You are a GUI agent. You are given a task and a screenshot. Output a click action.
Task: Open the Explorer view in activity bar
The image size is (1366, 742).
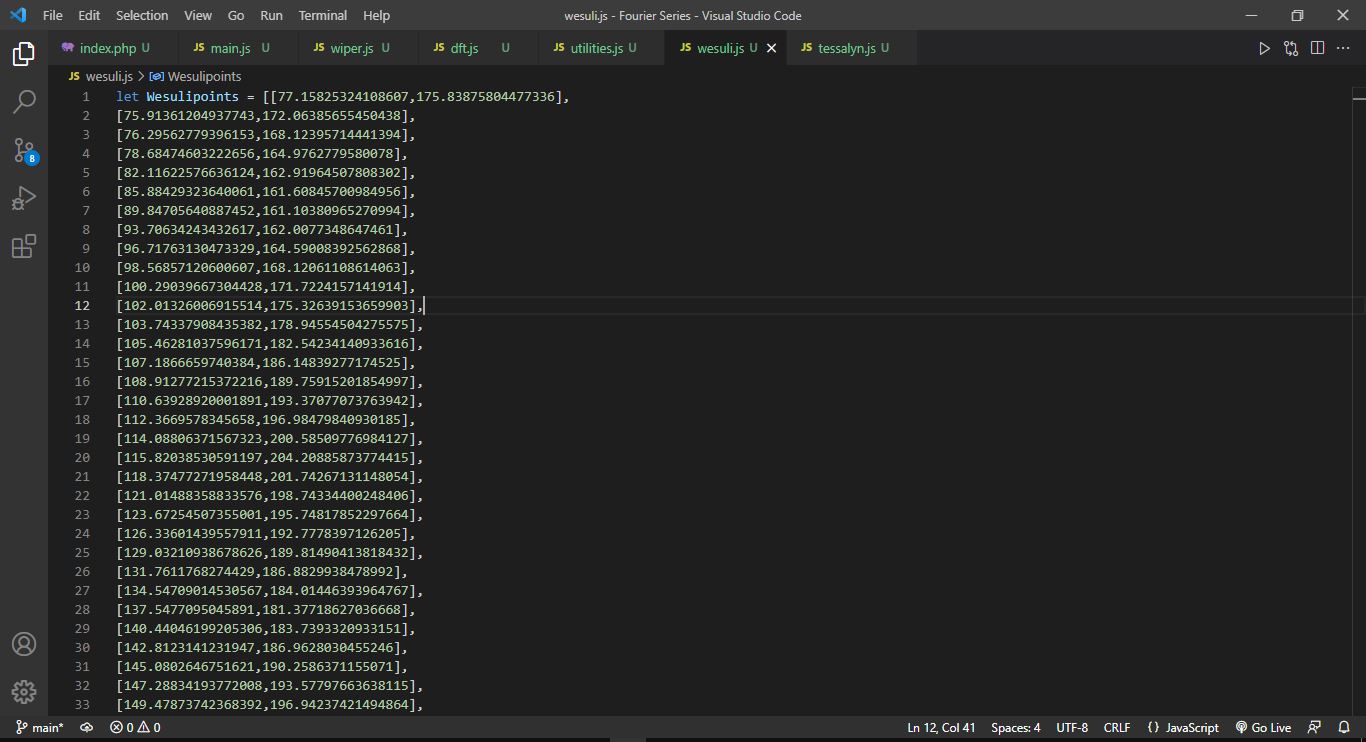click(x=24, y=54)
